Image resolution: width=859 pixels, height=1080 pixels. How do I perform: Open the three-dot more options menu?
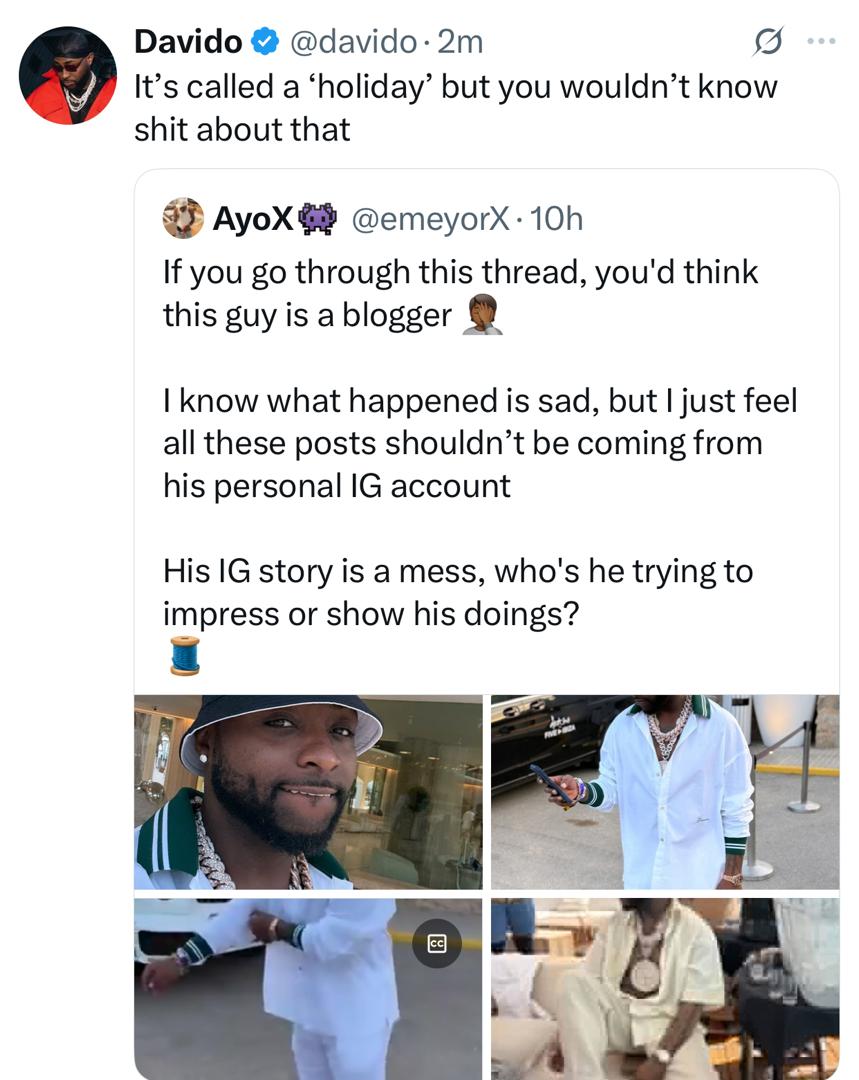click(x=822, y=42)
